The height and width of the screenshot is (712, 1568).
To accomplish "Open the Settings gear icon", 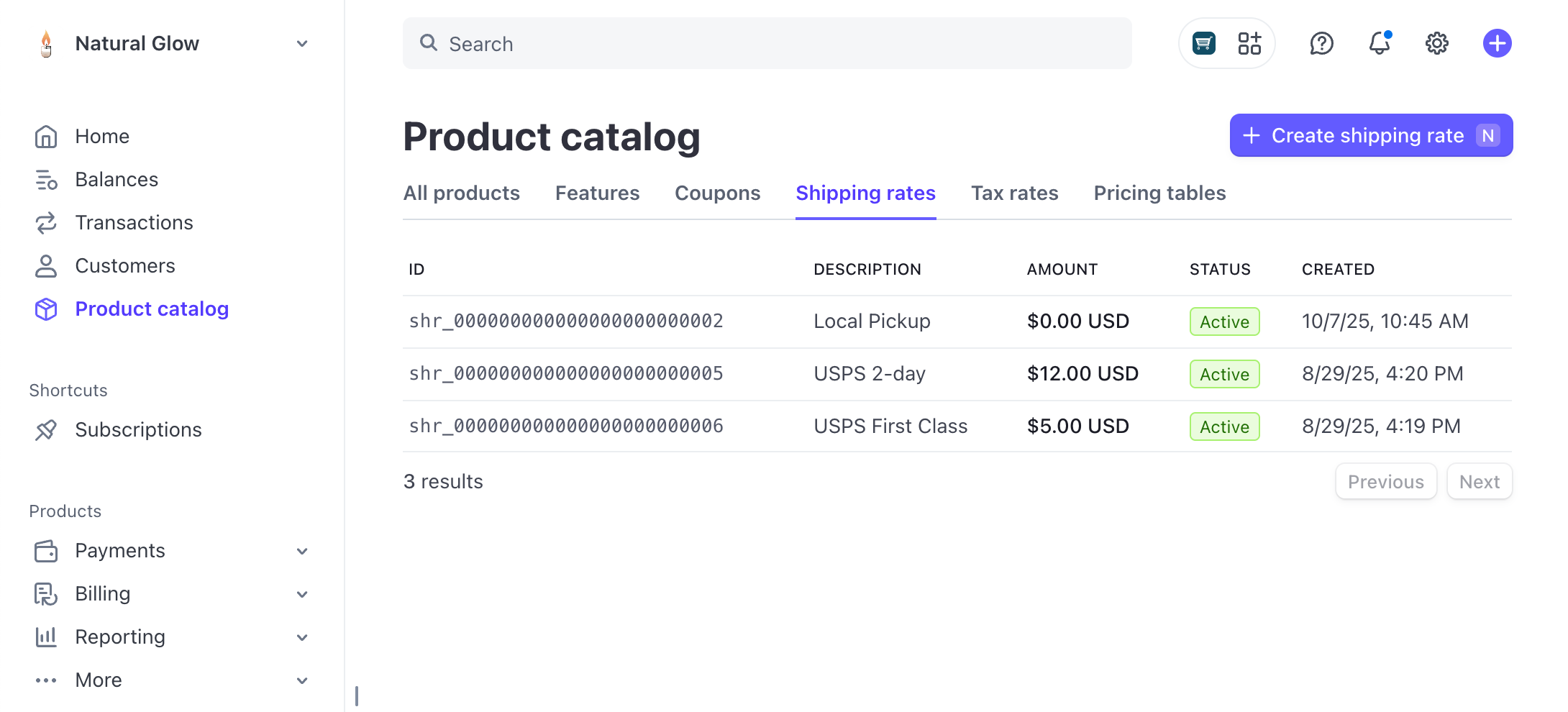I will pos(1437,43).
